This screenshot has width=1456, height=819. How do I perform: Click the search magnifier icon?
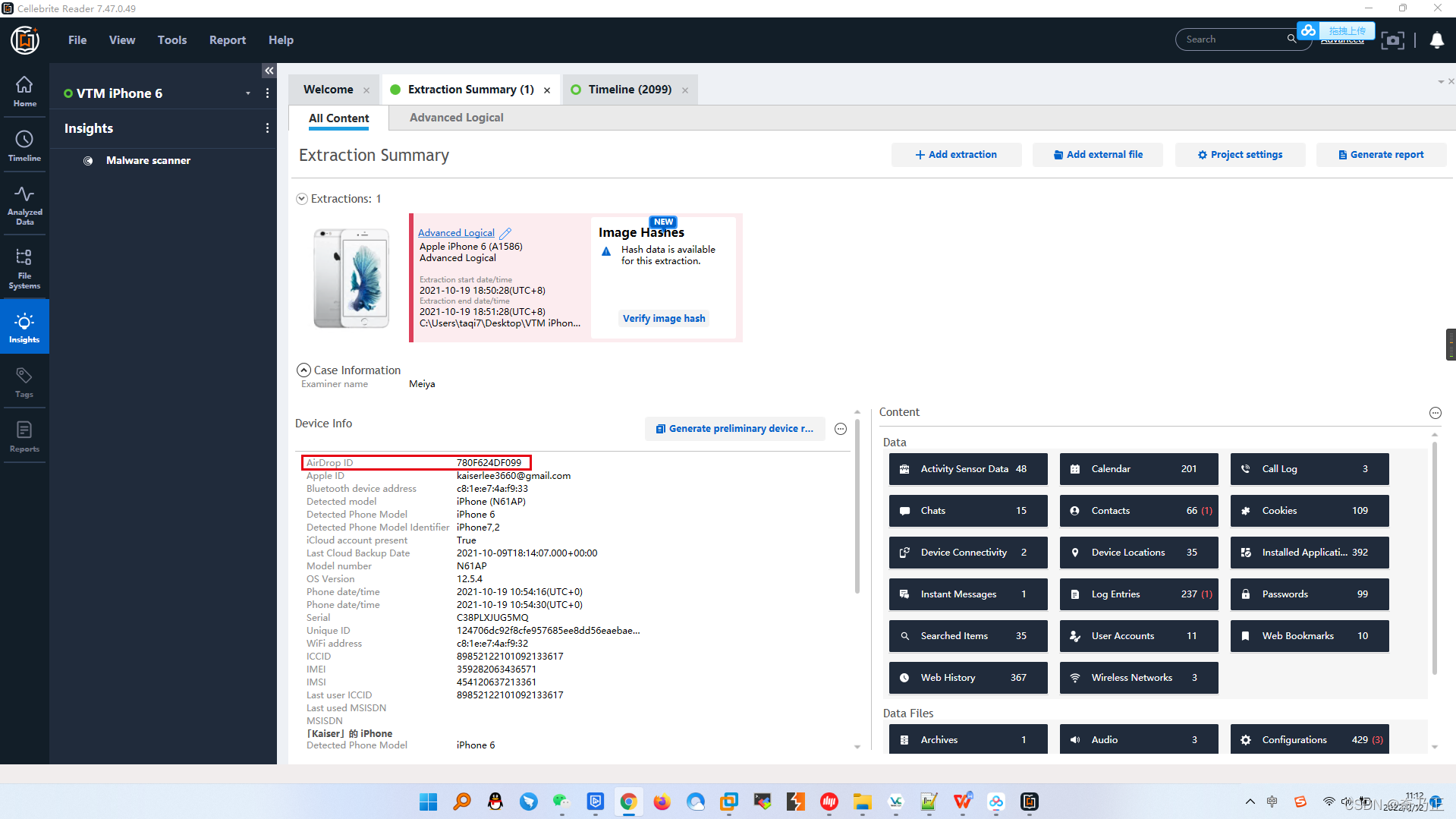pos(1291,39)
